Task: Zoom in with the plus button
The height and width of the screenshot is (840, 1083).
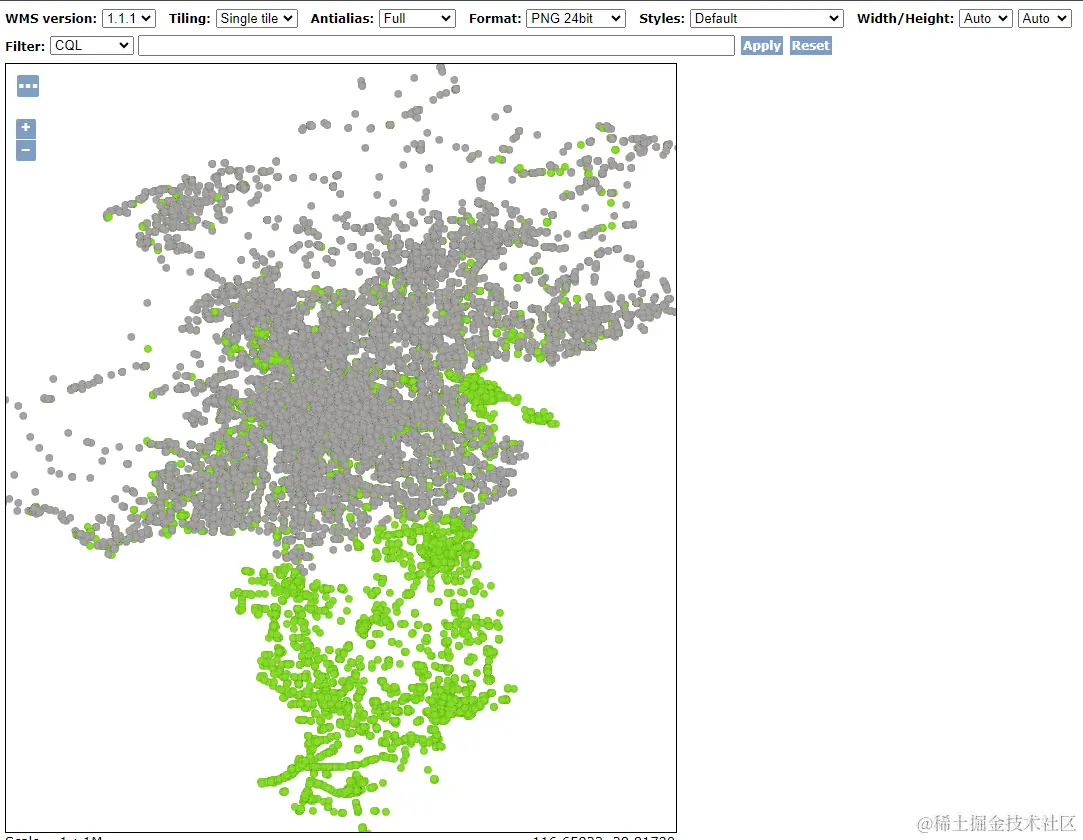Action: pyautogui.click(x=26, y=128)
